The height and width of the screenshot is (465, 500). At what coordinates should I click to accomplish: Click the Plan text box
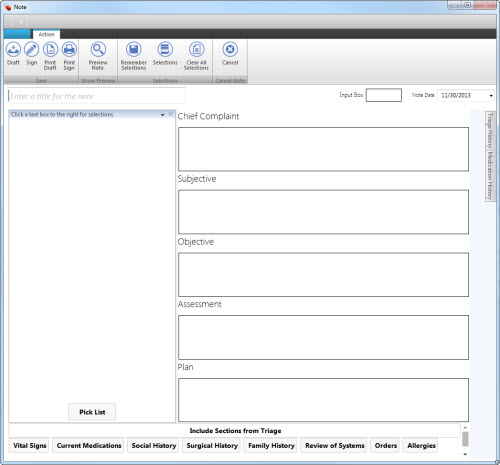(x=323, y=400)
